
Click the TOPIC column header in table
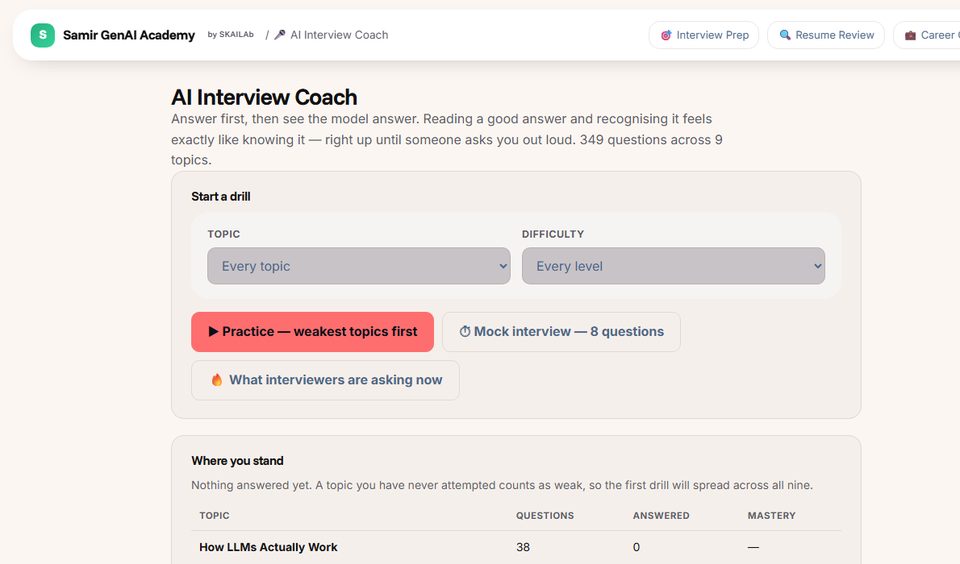pos(214,516)
